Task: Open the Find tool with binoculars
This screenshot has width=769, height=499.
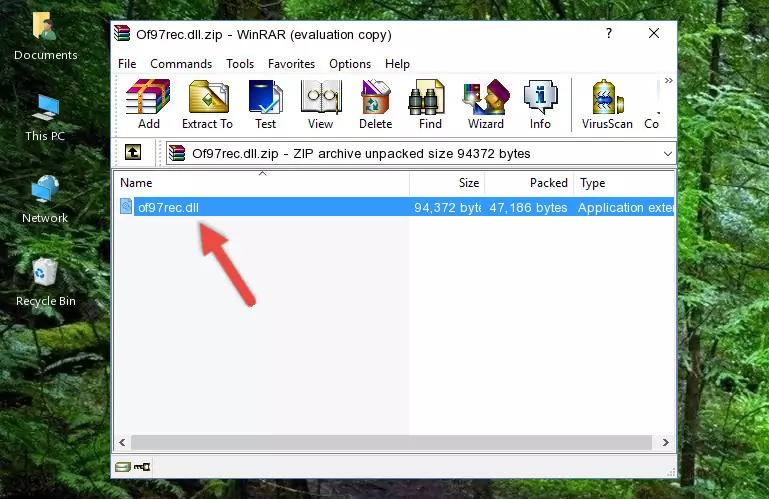Action: 430,104
